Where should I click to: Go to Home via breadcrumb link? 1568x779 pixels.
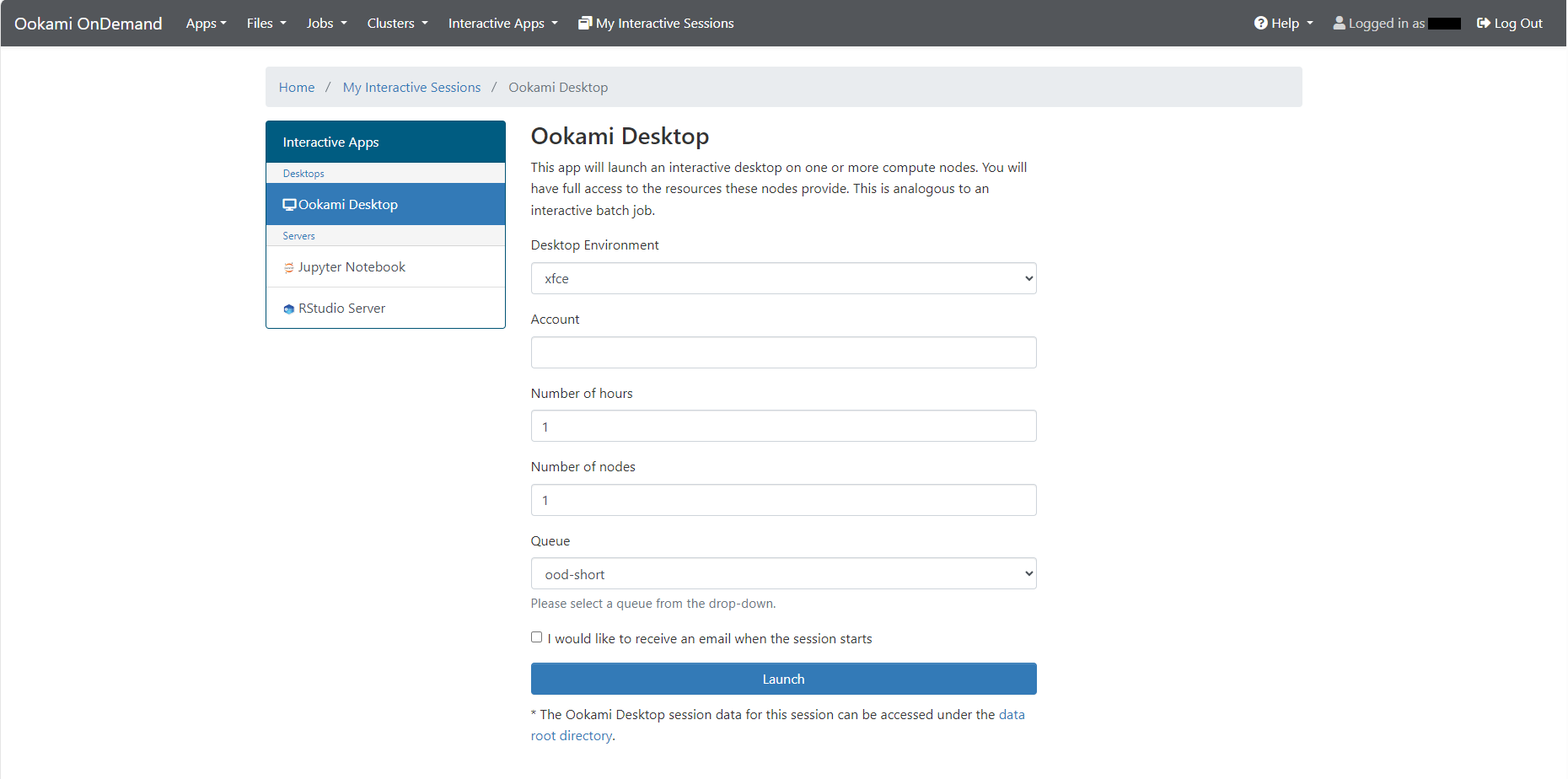coord(296,87)
